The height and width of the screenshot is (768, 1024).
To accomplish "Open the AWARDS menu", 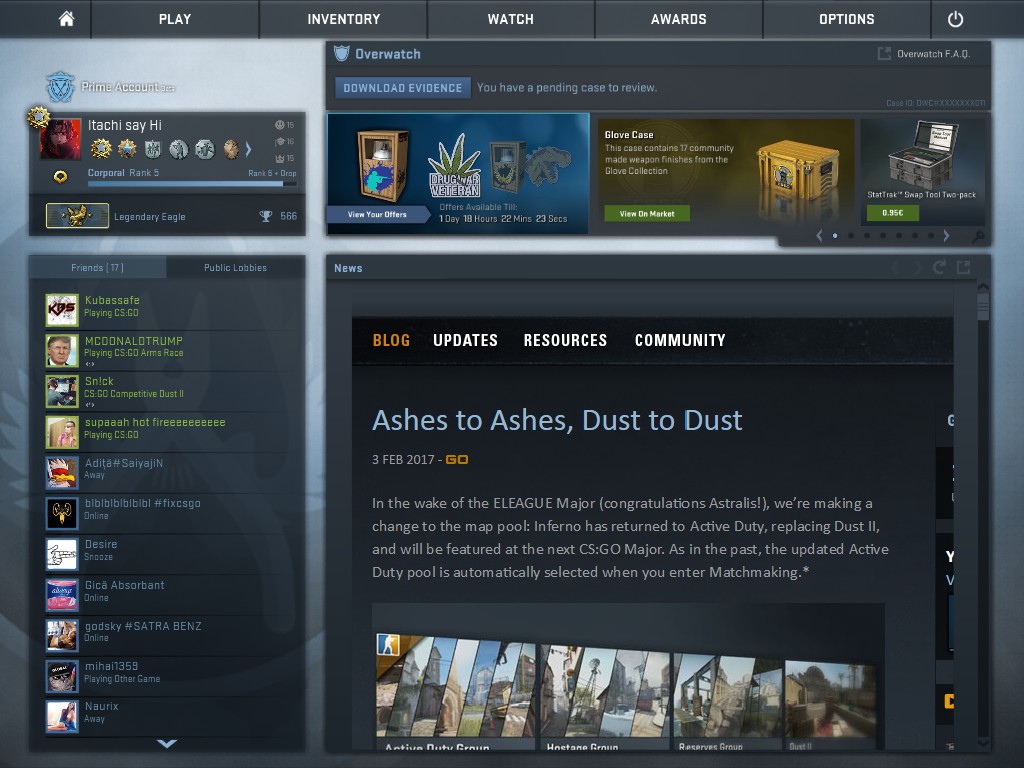I will [x=679, y=19].
